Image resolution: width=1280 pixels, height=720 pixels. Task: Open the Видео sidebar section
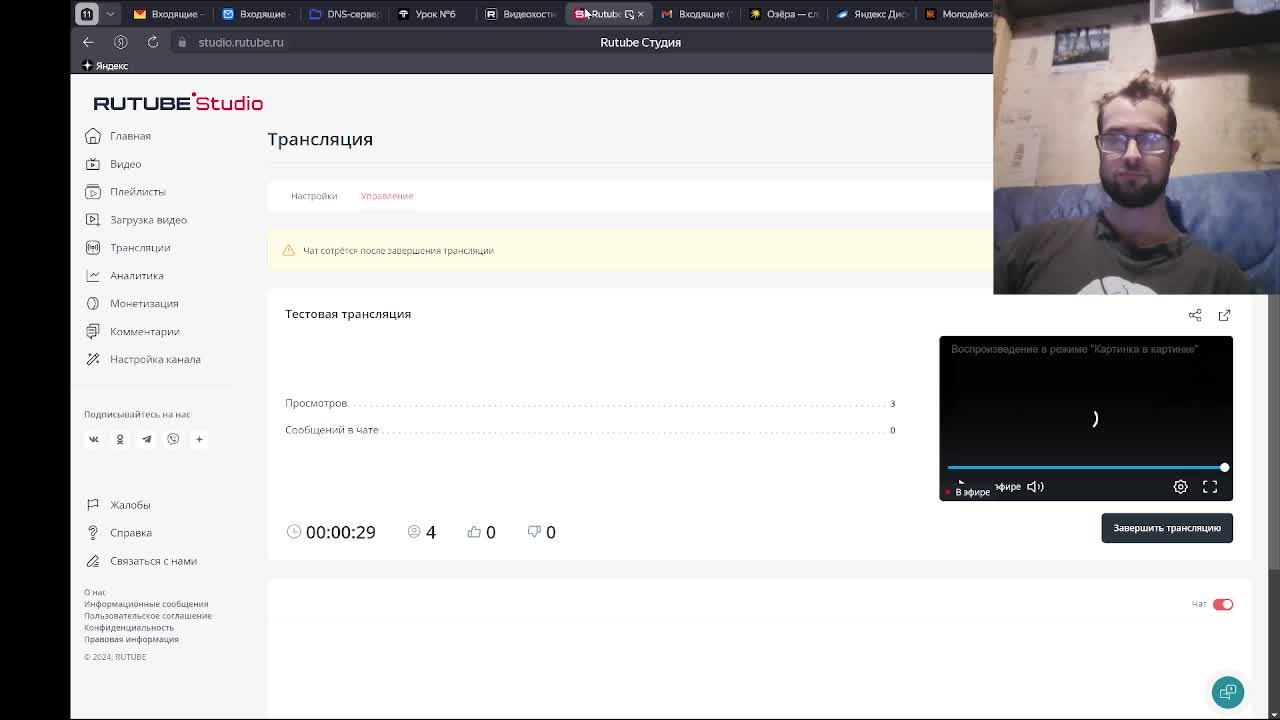point(114,164)
